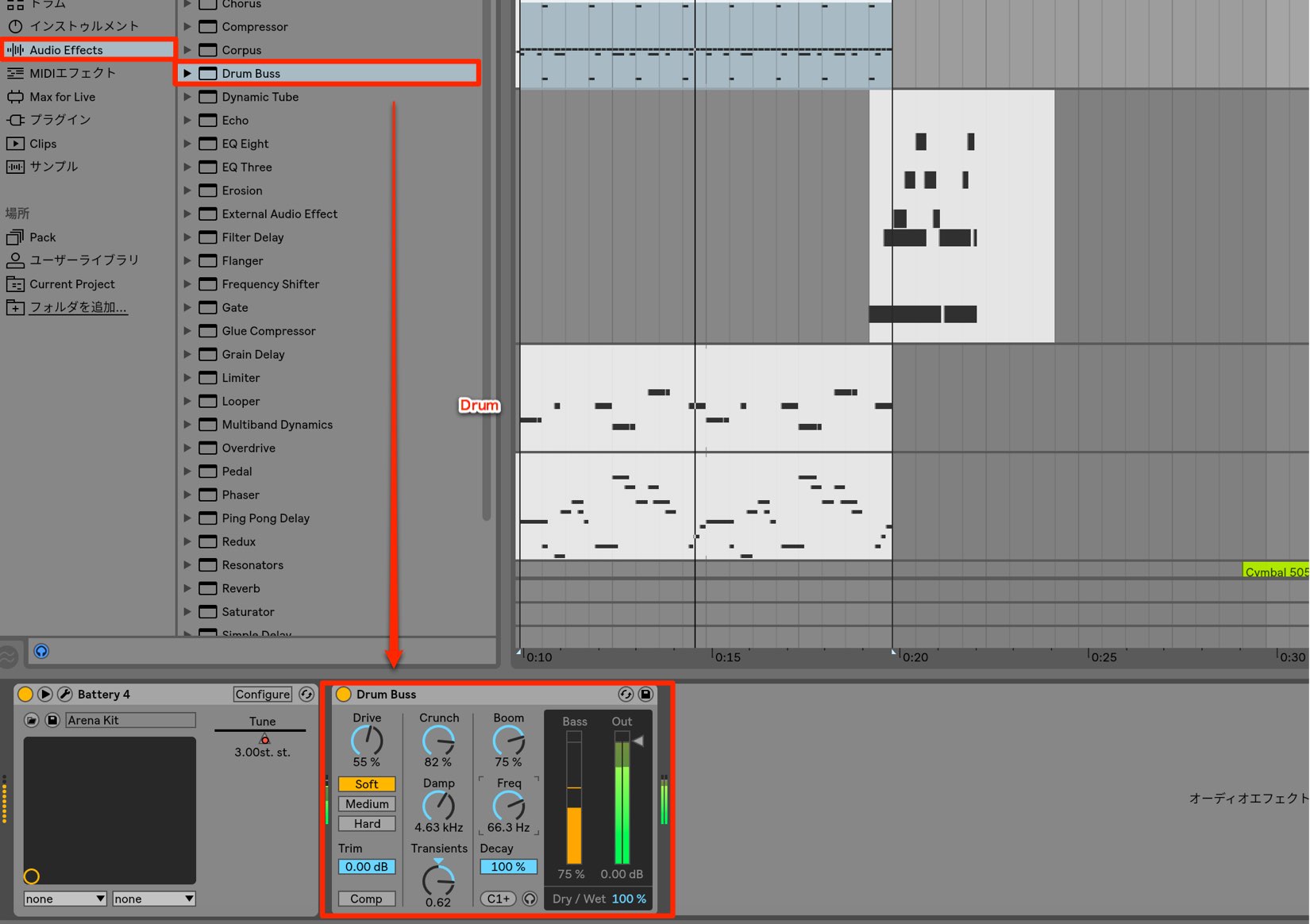Screen dimensions: 1310x924
Task: Click the C1+ tuning button
Action: pos(499,899)
